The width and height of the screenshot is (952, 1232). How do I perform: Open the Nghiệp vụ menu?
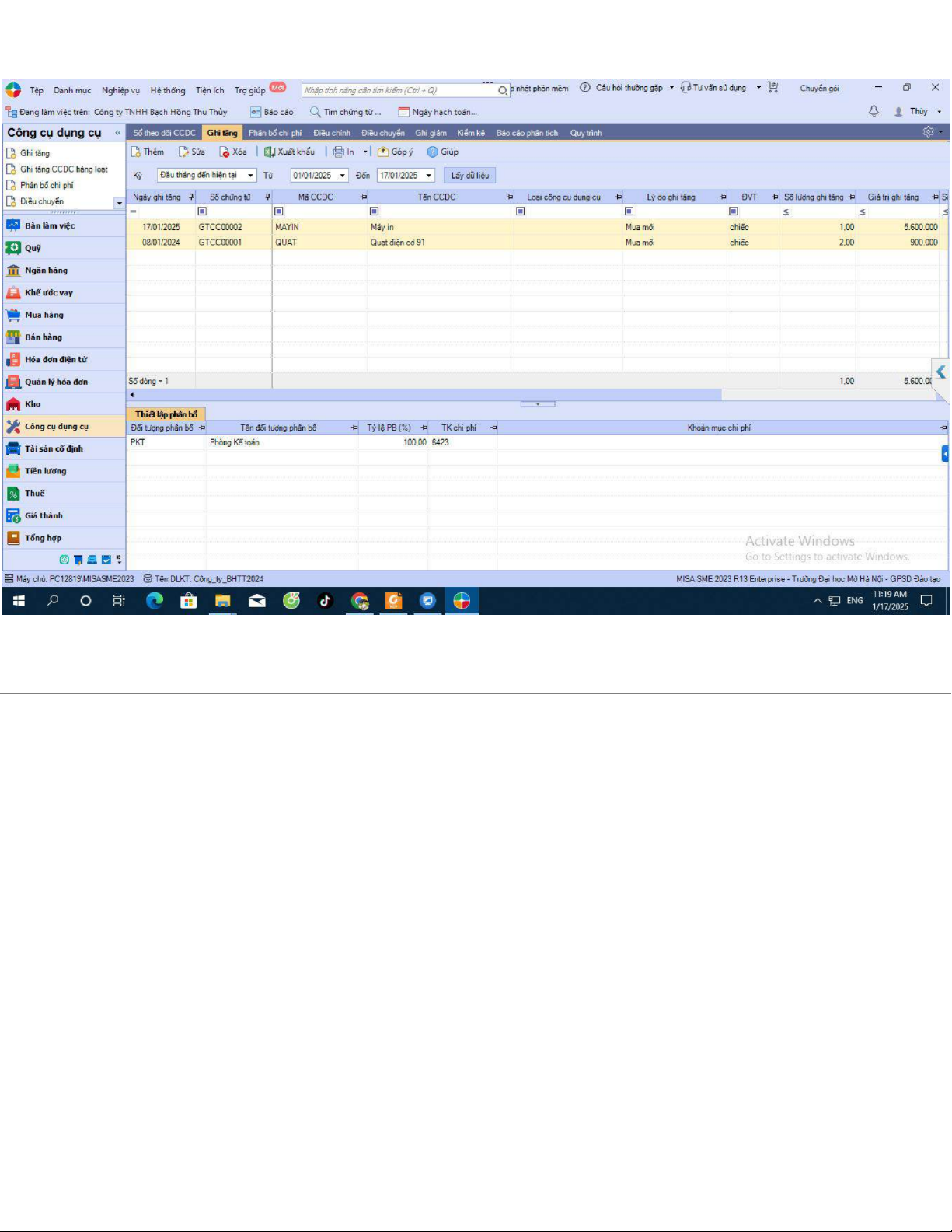coord(120,90)
